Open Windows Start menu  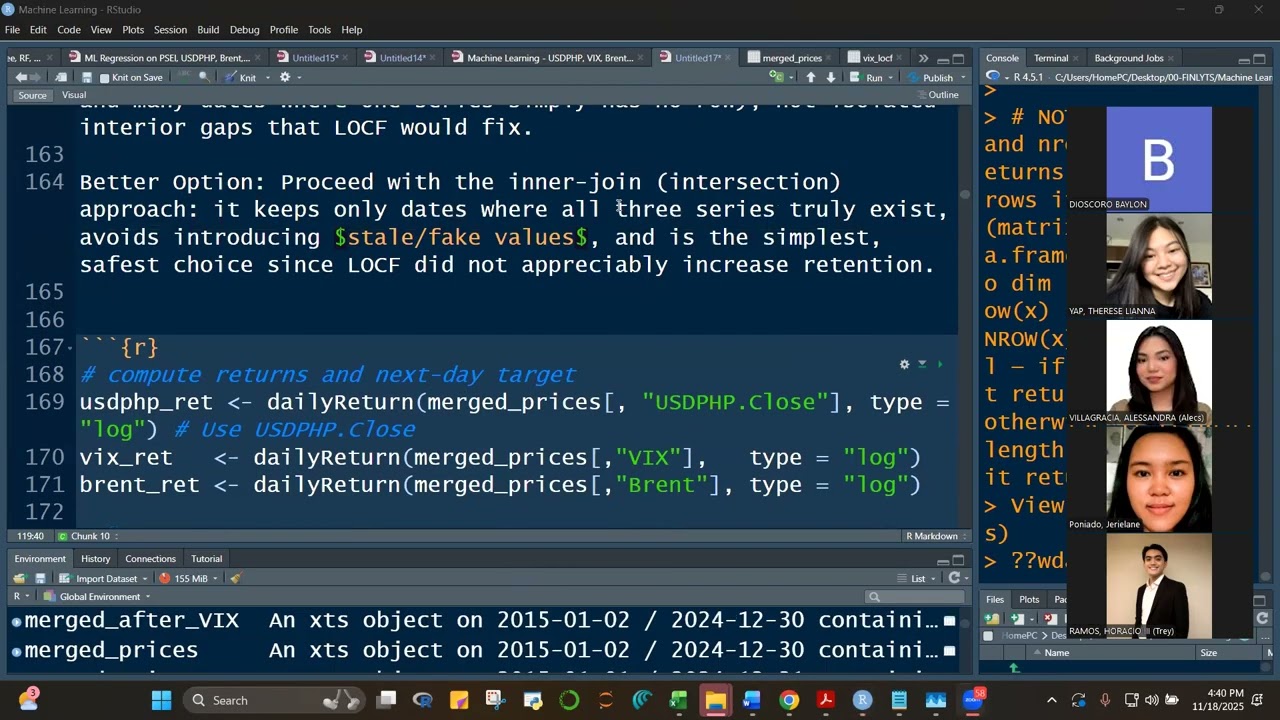point(161,700)
